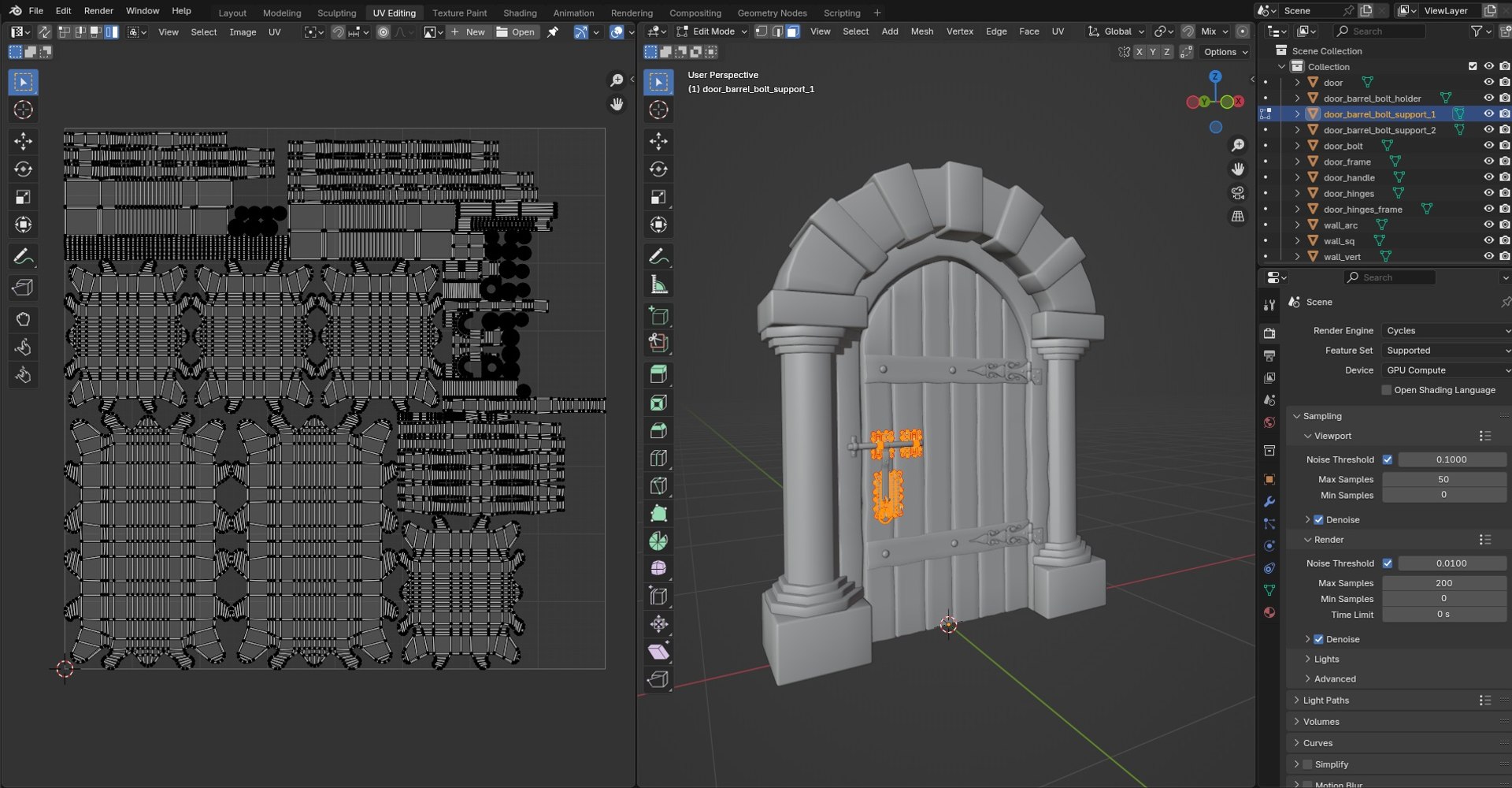
Task: Select the Measure tool in 3D viewport
Action: tap(658, 284)
